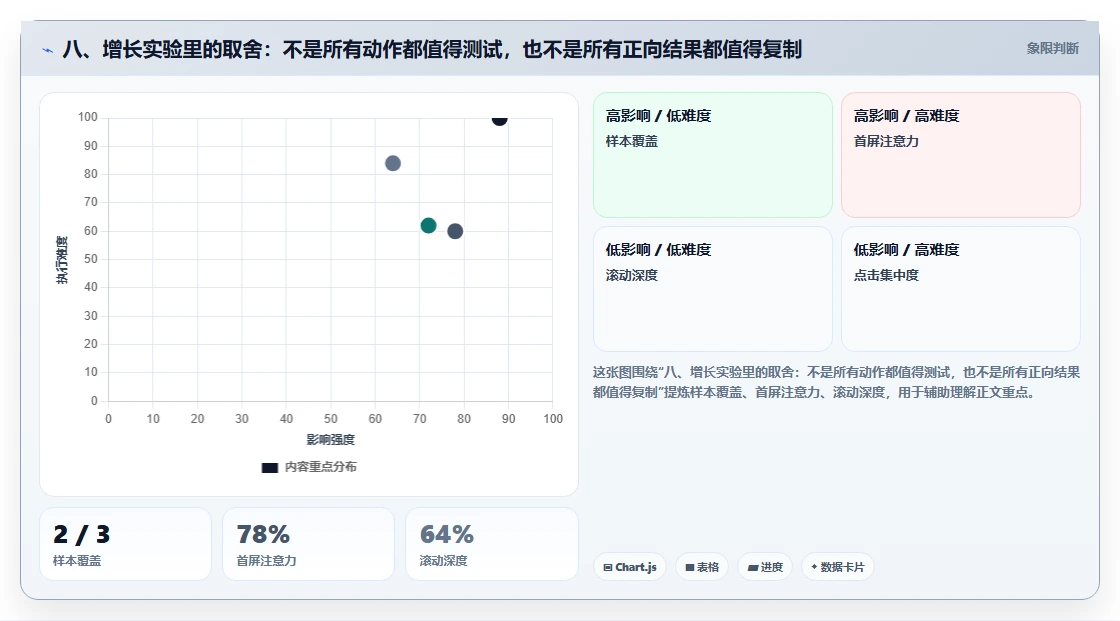Click the lightning icon beside the heading
This screenshot has width=1120, height=621.
click(x=48, y=50)
